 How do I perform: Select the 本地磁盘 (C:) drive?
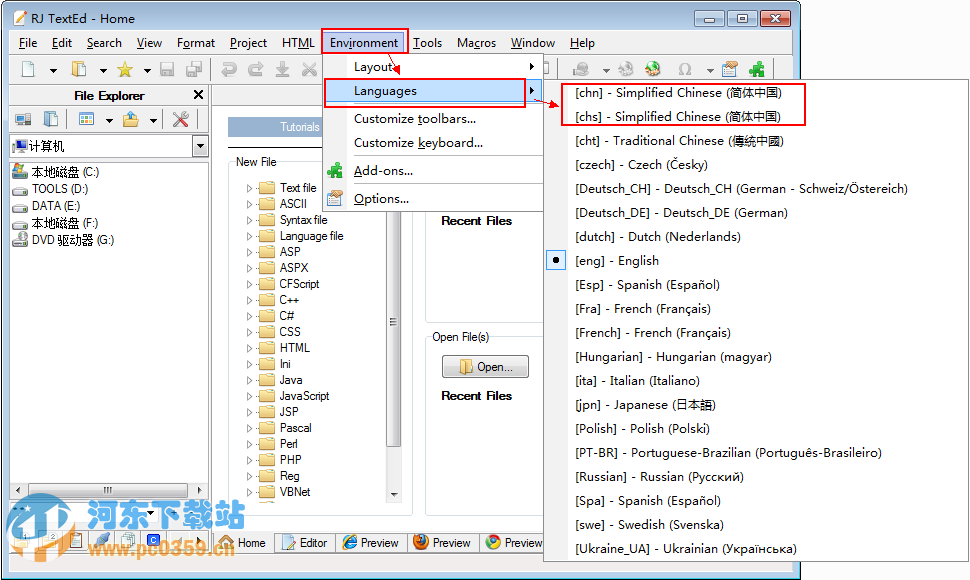(56, 172)
